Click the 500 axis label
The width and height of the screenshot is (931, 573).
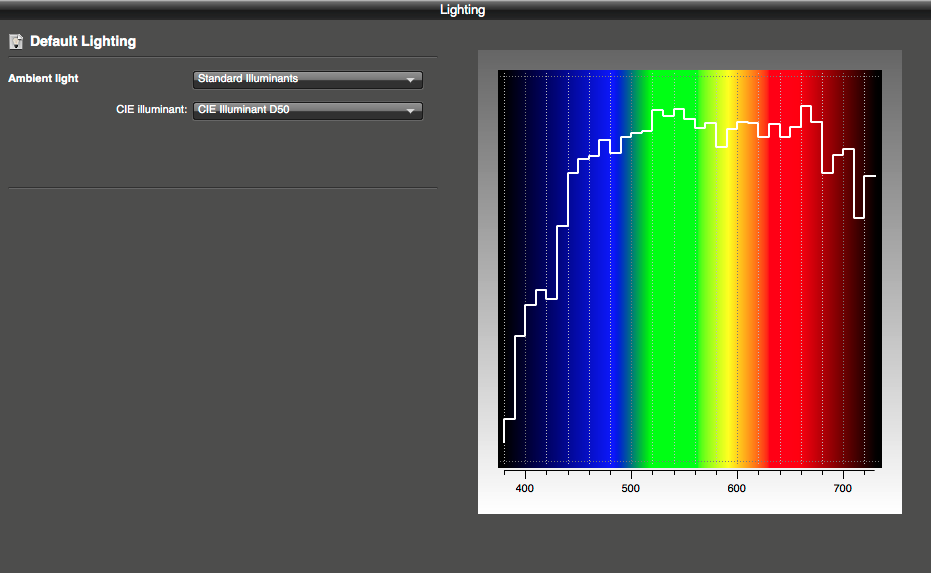click(x=631, y=488)
